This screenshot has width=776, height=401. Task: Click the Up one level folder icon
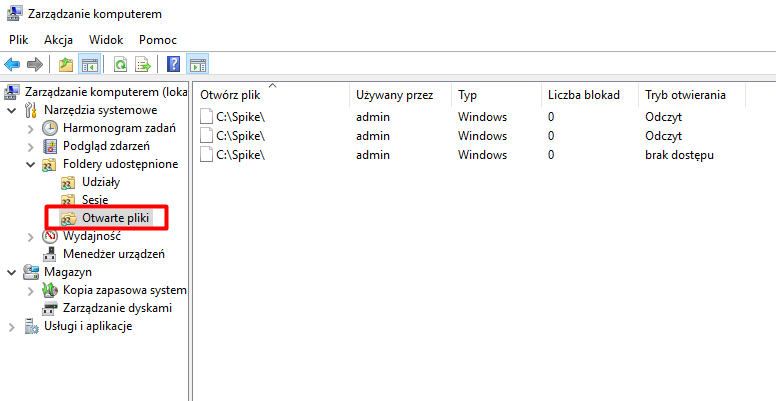(x=66, y=65)
